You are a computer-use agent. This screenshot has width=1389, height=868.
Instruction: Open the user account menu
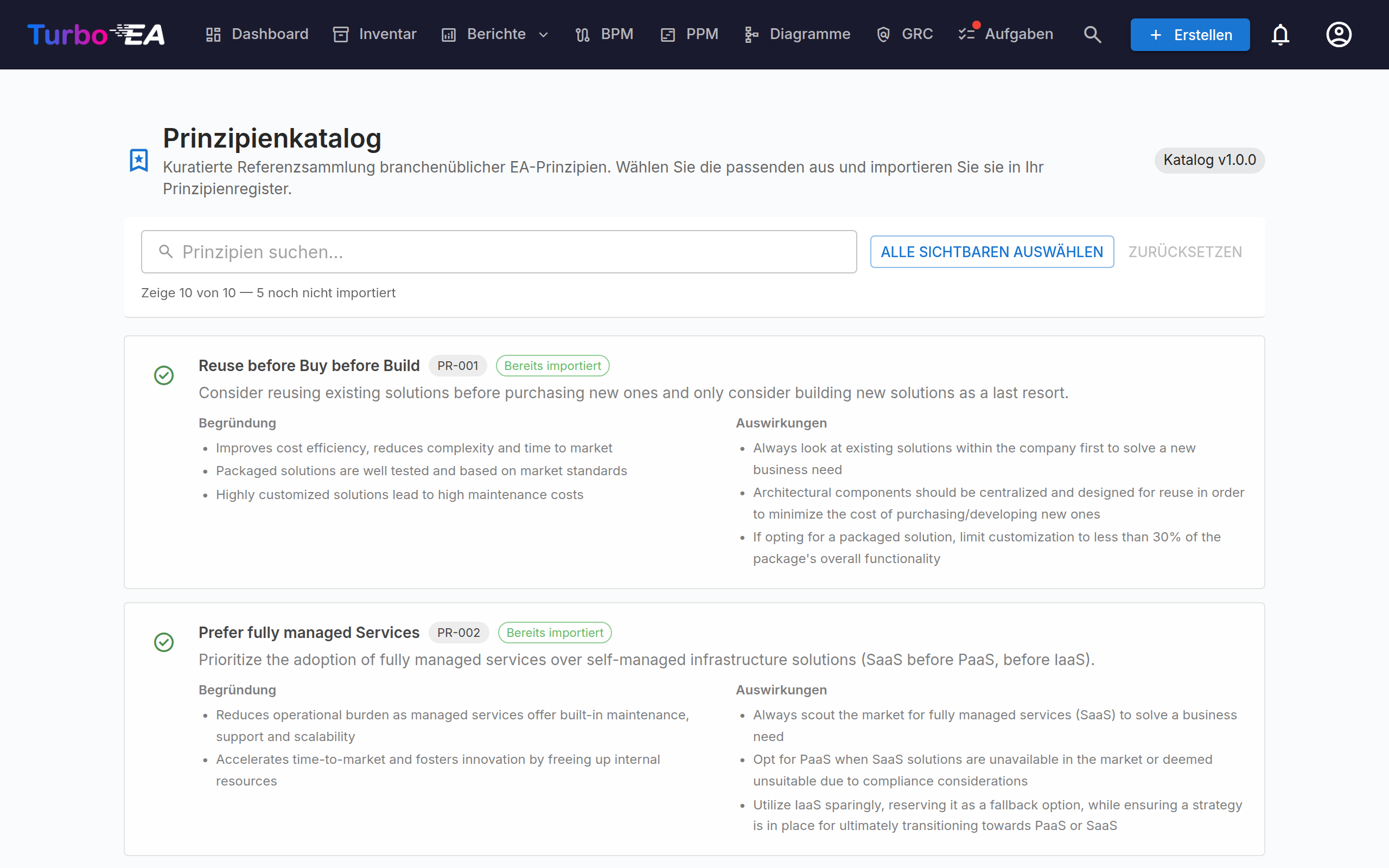tap(1339, 34)
